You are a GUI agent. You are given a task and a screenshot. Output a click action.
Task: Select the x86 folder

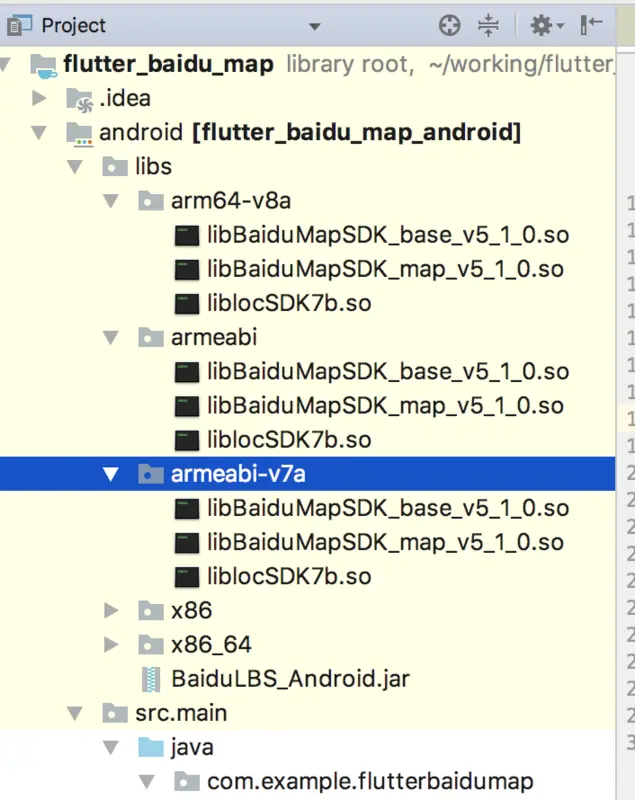[308, 610]
